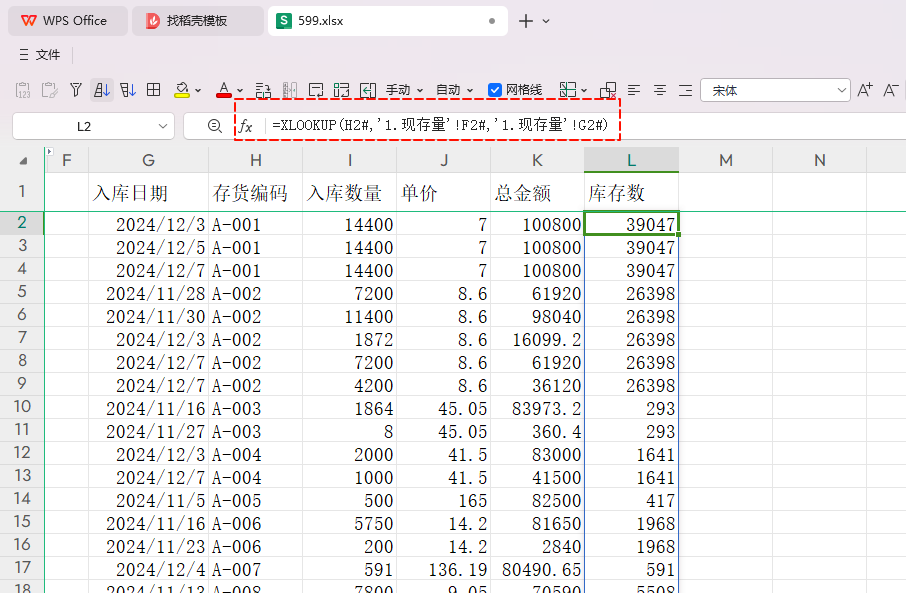
Task: Click the table grid icon
Action: [x=154, y=90]
